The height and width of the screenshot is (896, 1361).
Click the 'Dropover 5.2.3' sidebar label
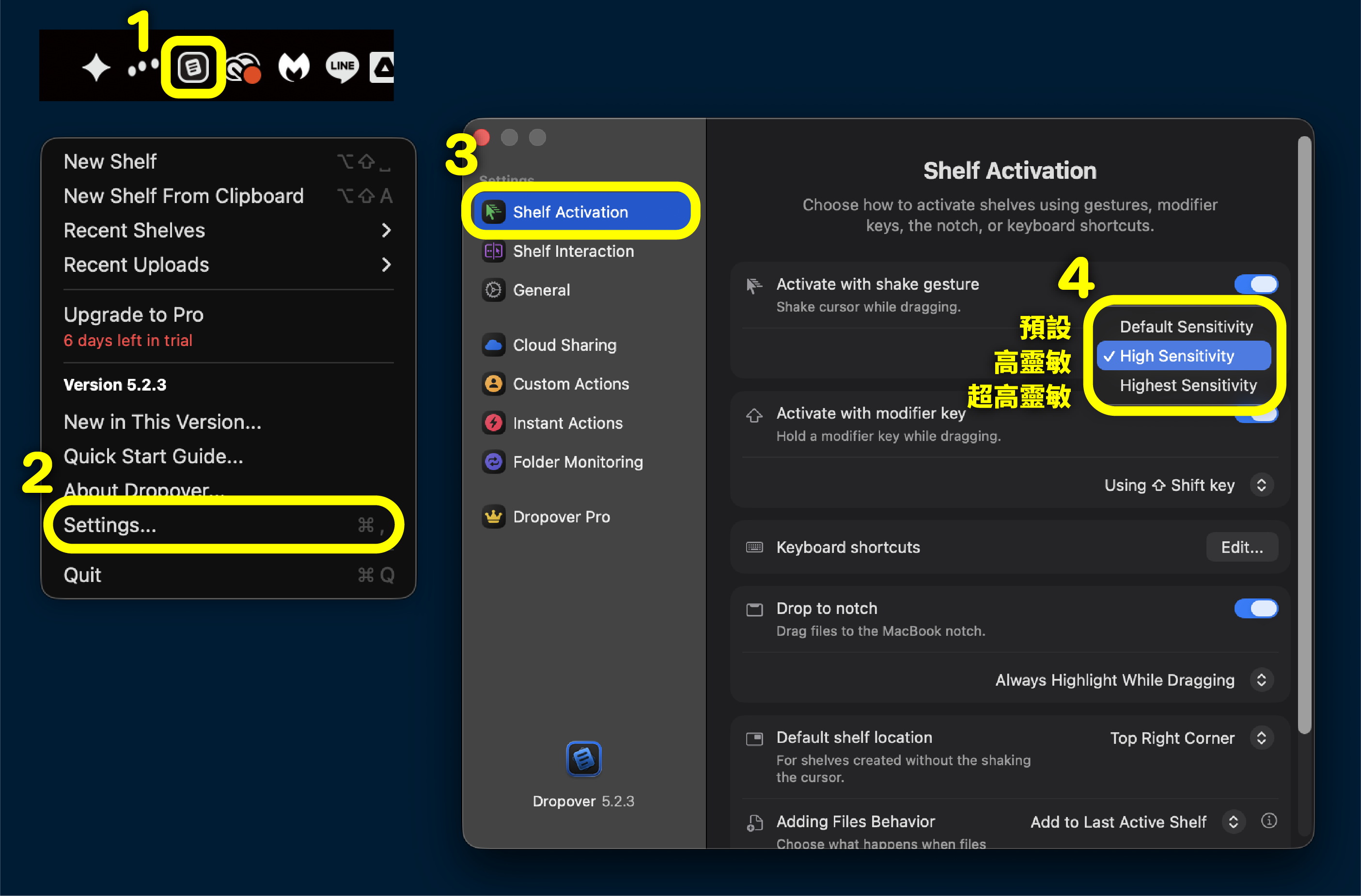tap(583, 801)
